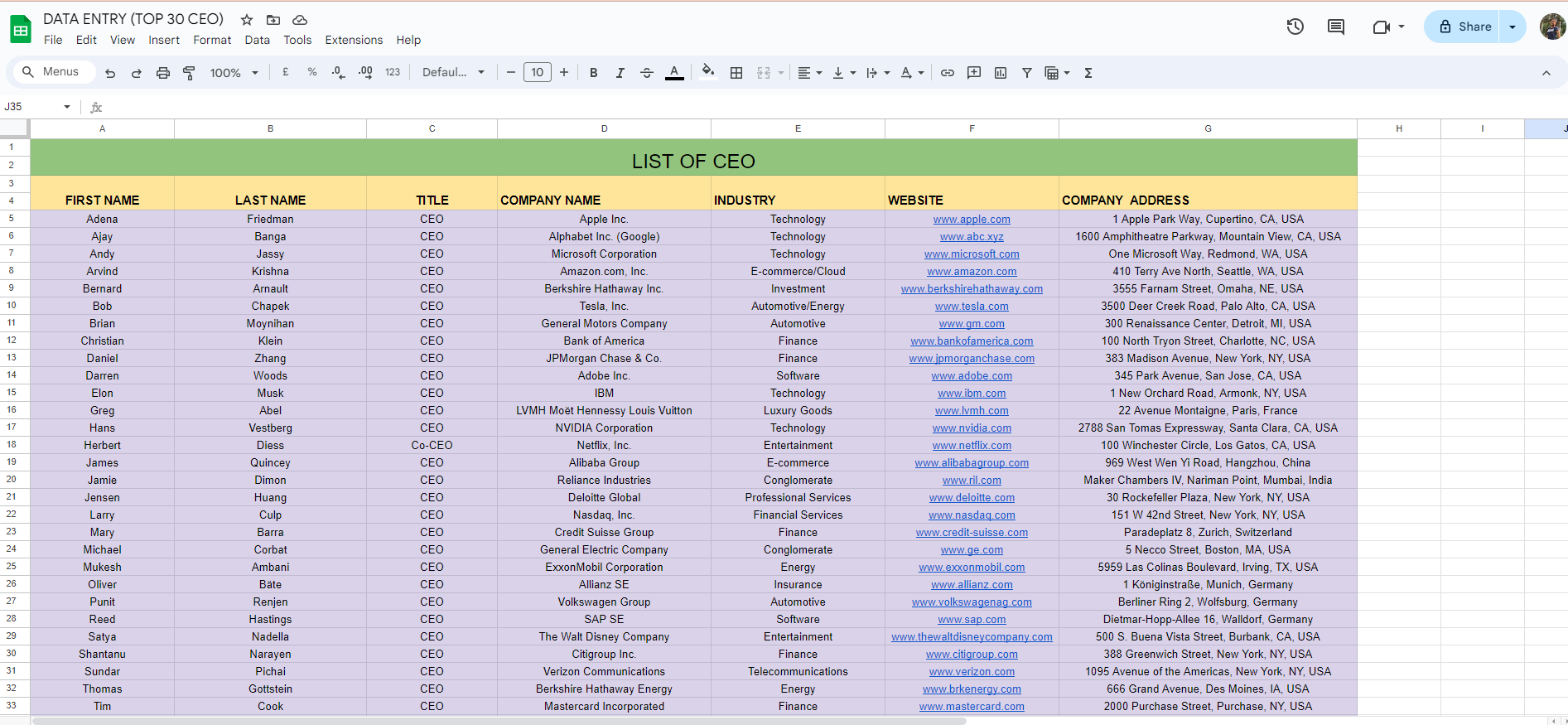Search the Menus box
Viewport: 1568px width, 725px height.
click(52, 72)
